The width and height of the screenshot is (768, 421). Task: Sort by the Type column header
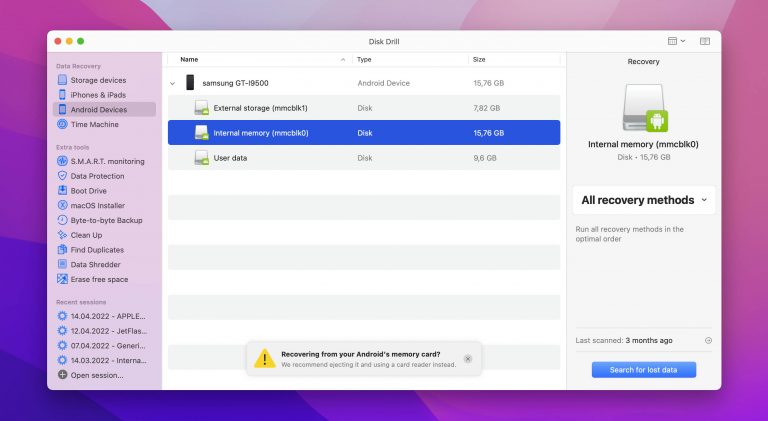point(364,59)
